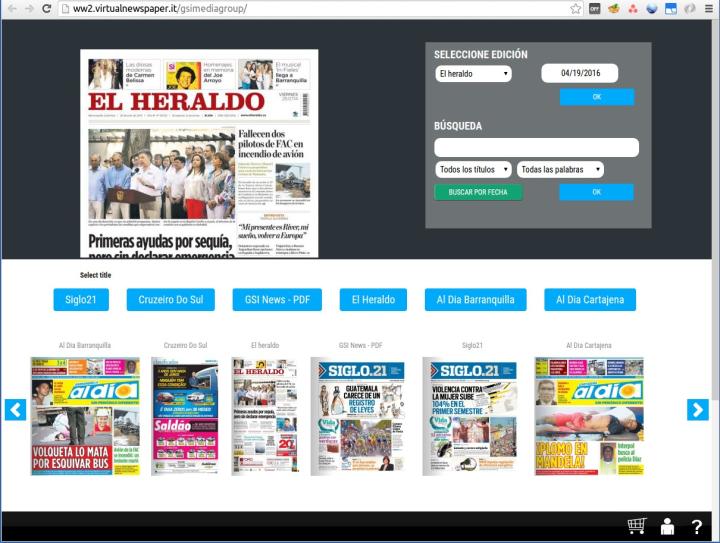The image size is (720, 543).
Task: Go back using browser back arrow
Action: point(9,8)
